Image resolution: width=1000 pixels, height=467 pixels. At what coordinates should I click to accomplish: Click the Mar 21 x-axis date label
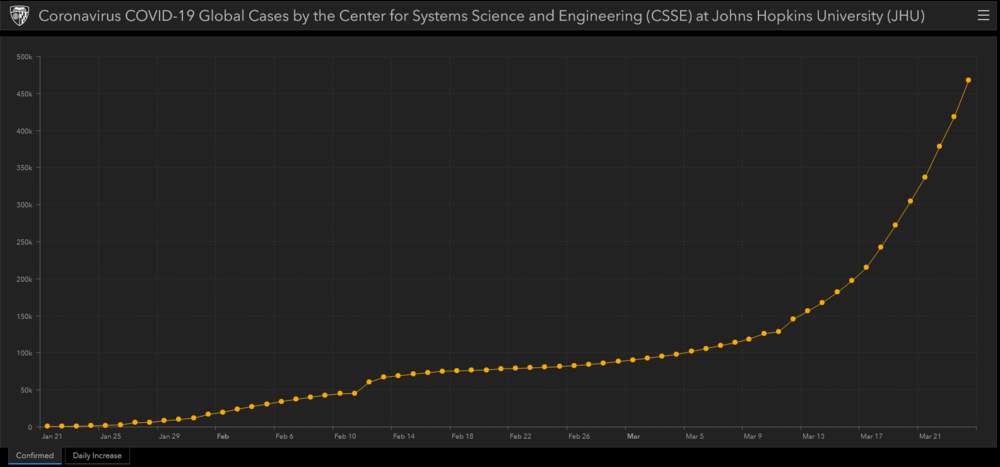[929, 437]
